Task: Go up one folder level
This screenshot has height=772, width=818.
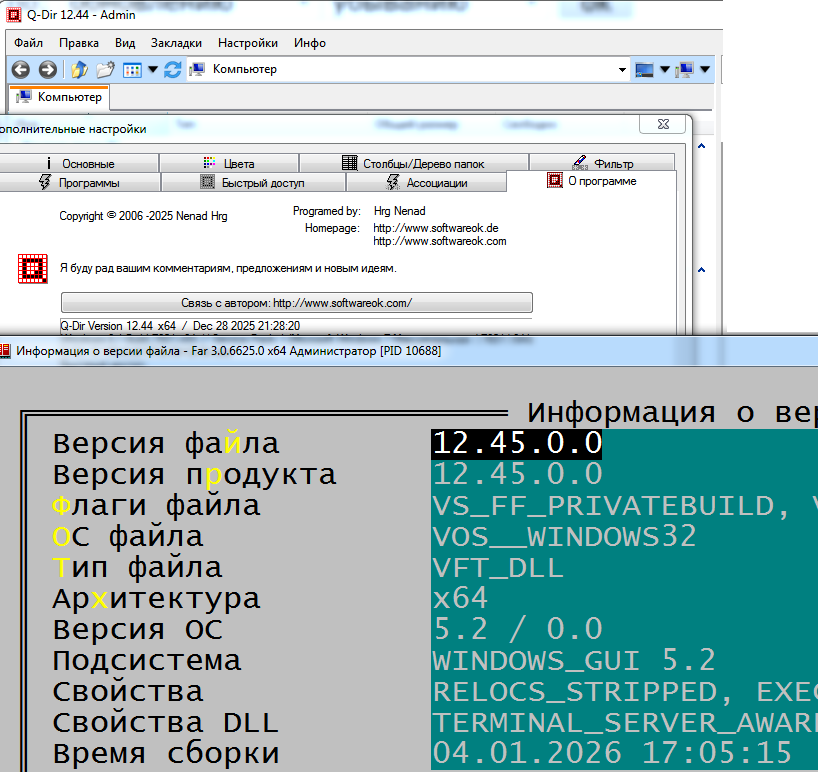Action: pos(79,70)
